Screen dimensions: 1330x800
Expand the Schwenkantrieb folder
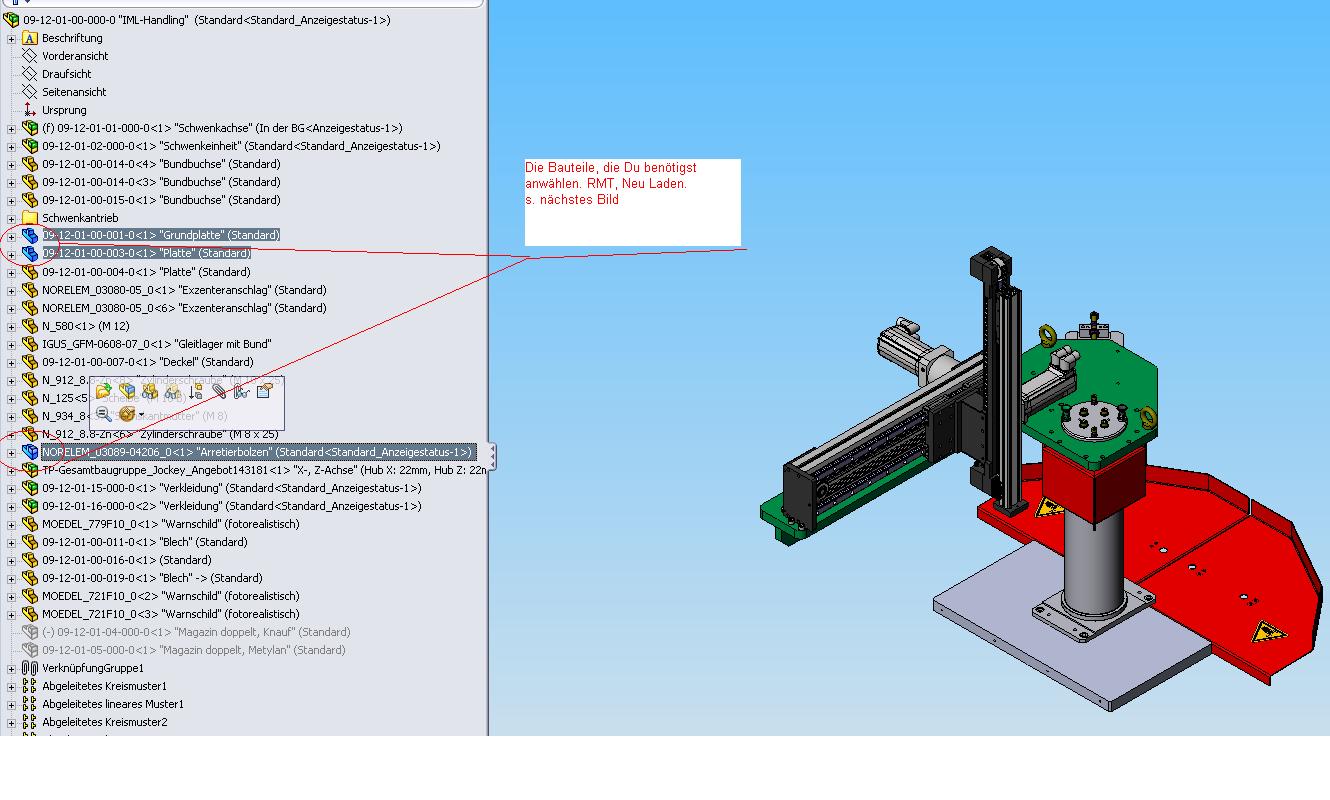(11, 219)
